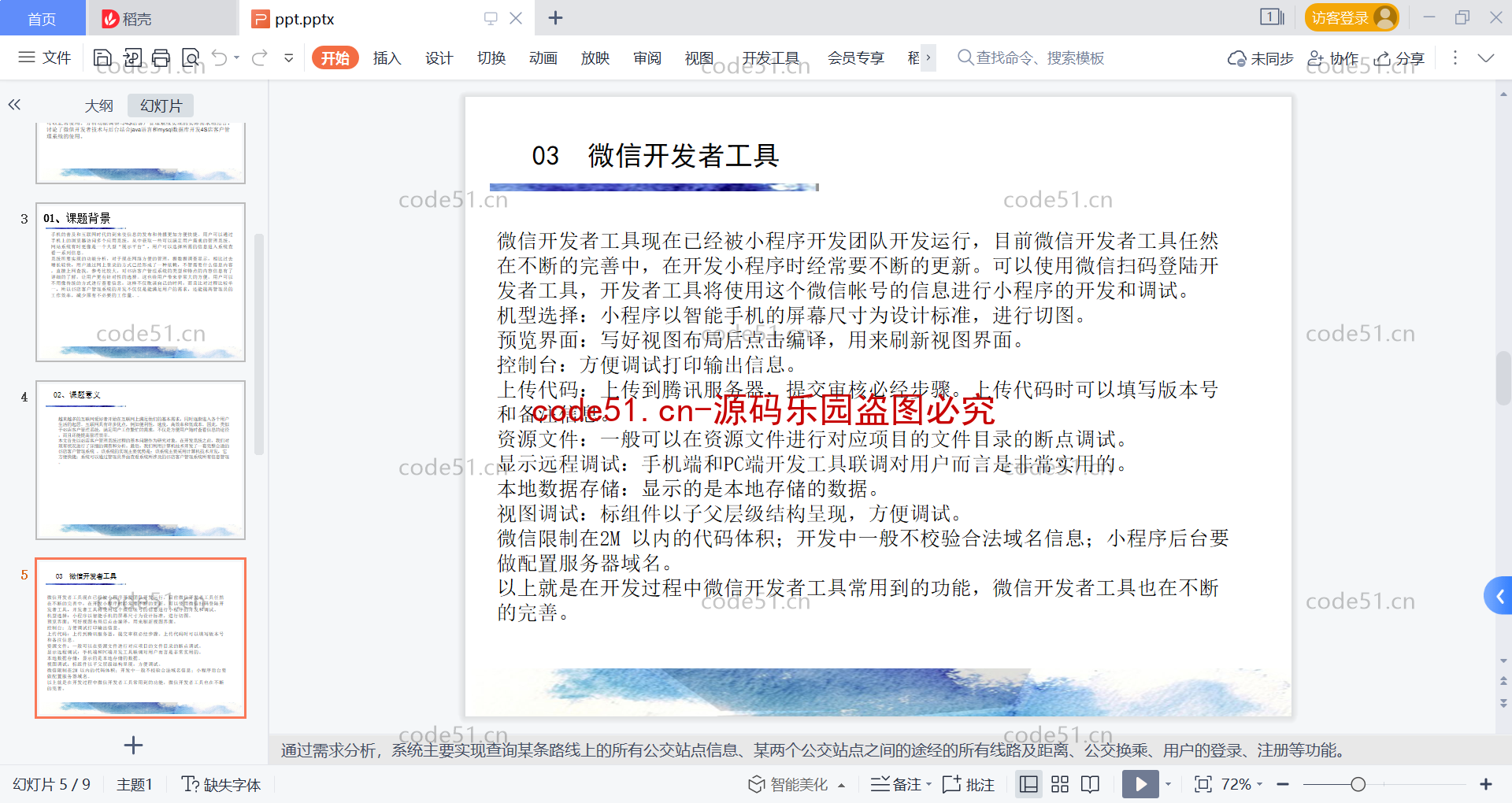
Task: Select slide 5 微信开发者工具 thumbnail
Action: click(x=140, y=638)
